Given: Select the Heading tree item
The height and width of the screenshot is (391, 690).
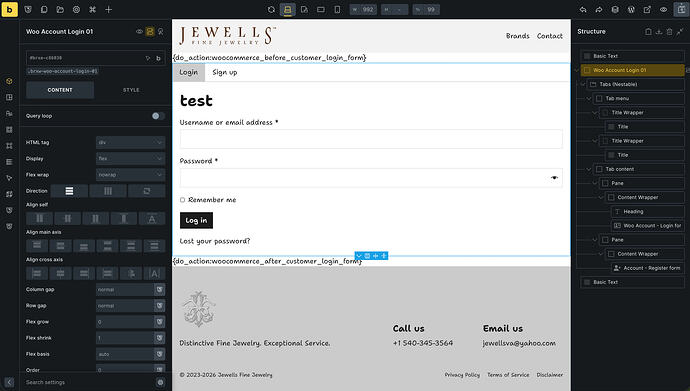Looking at the screenshot, I should (x=648, y=212).
